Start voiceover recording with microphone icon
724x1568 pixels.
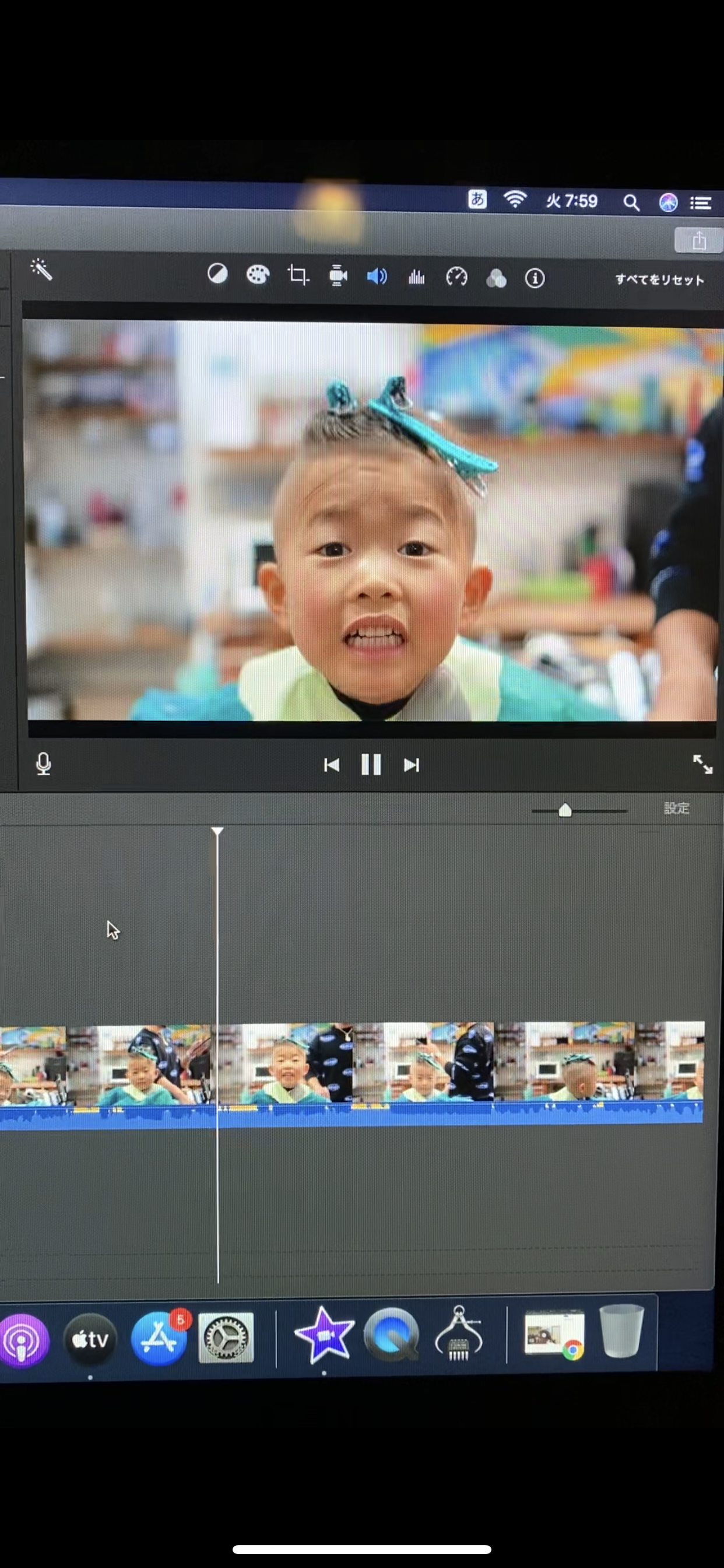tap(43, 764)
